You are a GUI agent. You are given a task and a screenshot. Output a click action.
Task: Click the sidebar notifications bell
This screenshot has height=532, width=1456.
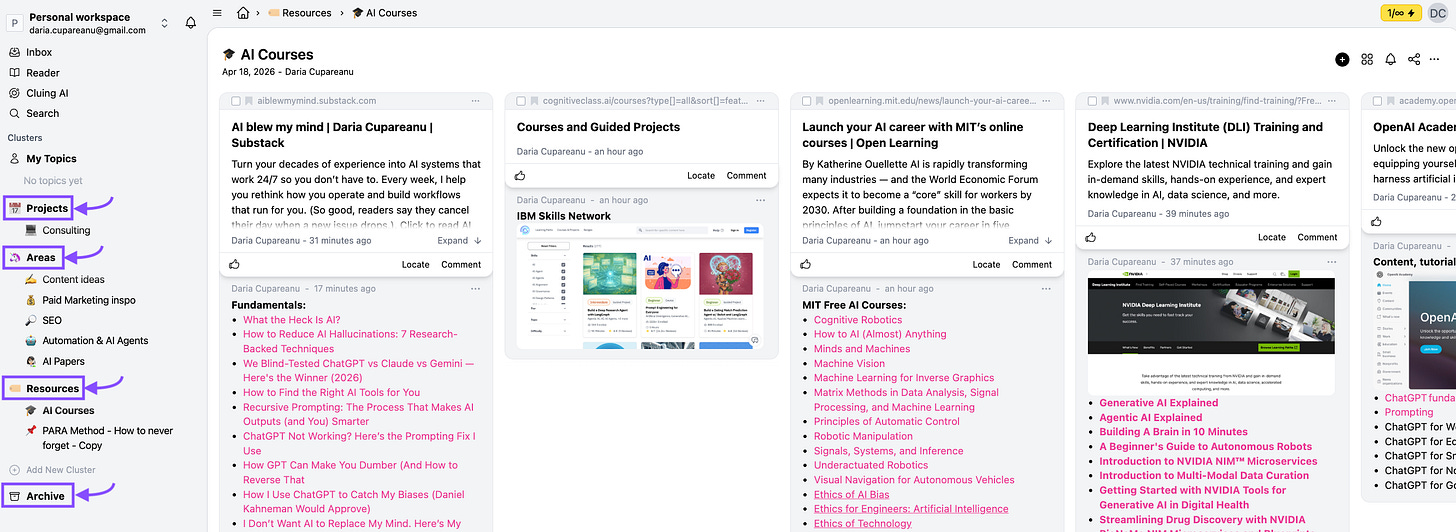click(x=191, y=23)
